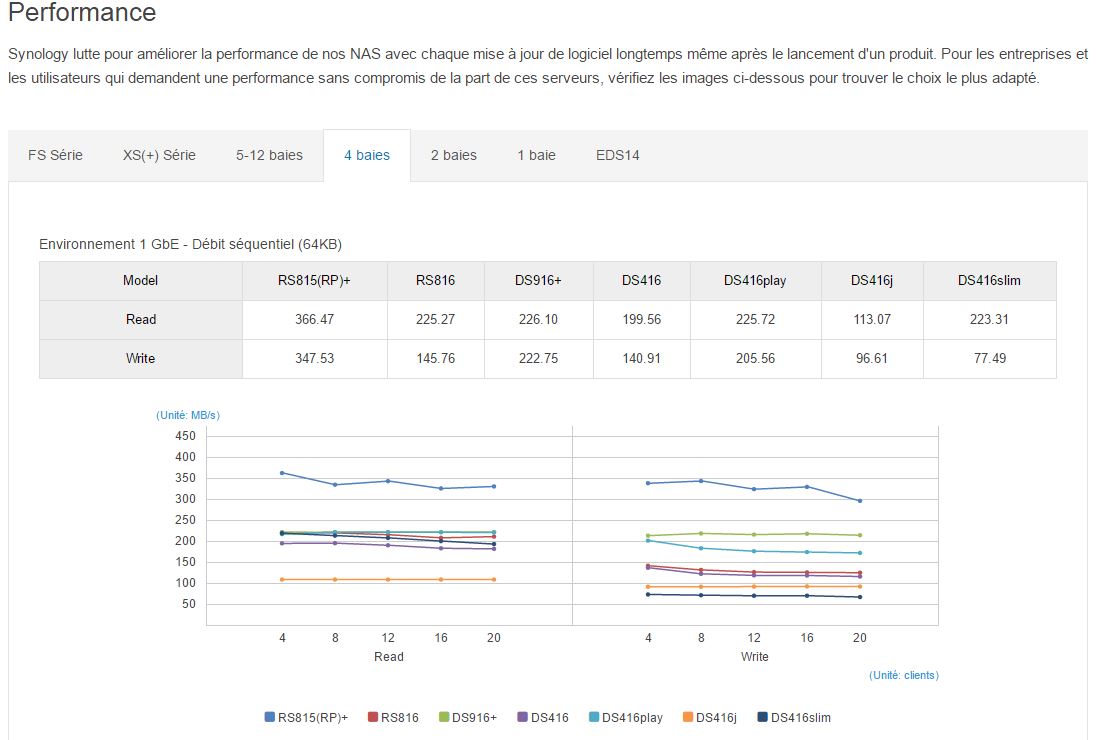Switch to the XS(+) Série tab
This screenshot has height=740, width=1106.
point(159,155)
